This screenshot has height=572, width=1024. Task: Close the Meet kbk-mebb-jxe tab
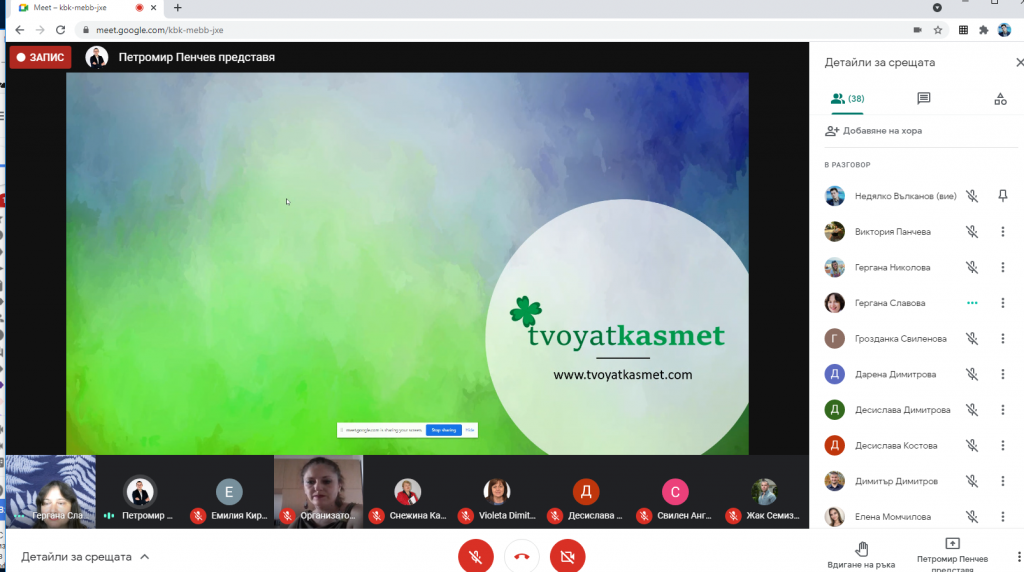click(x=153, y=8)
